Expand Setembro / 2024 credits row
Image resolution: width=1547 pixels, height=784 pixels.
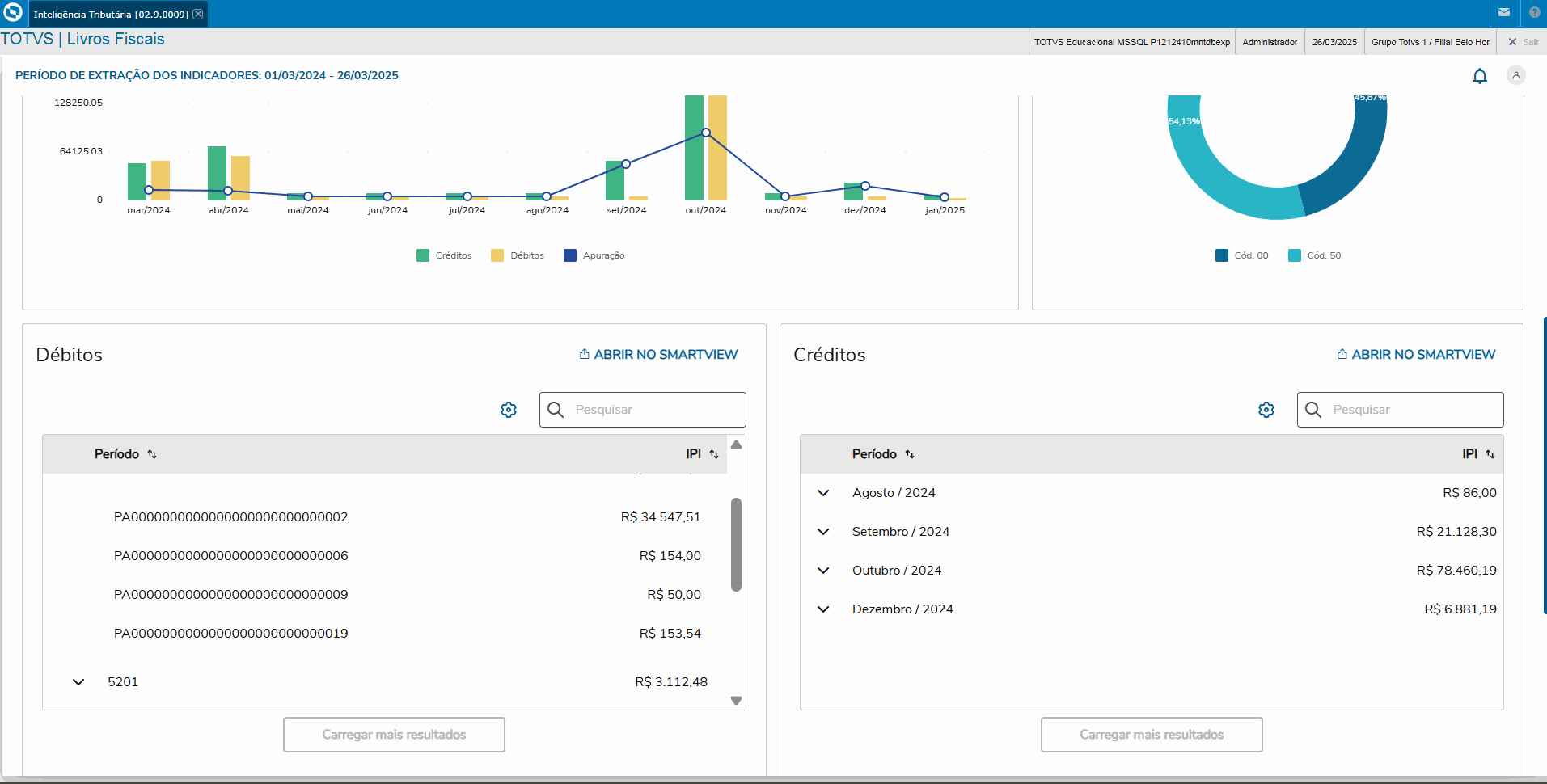(x=823, y=532)
